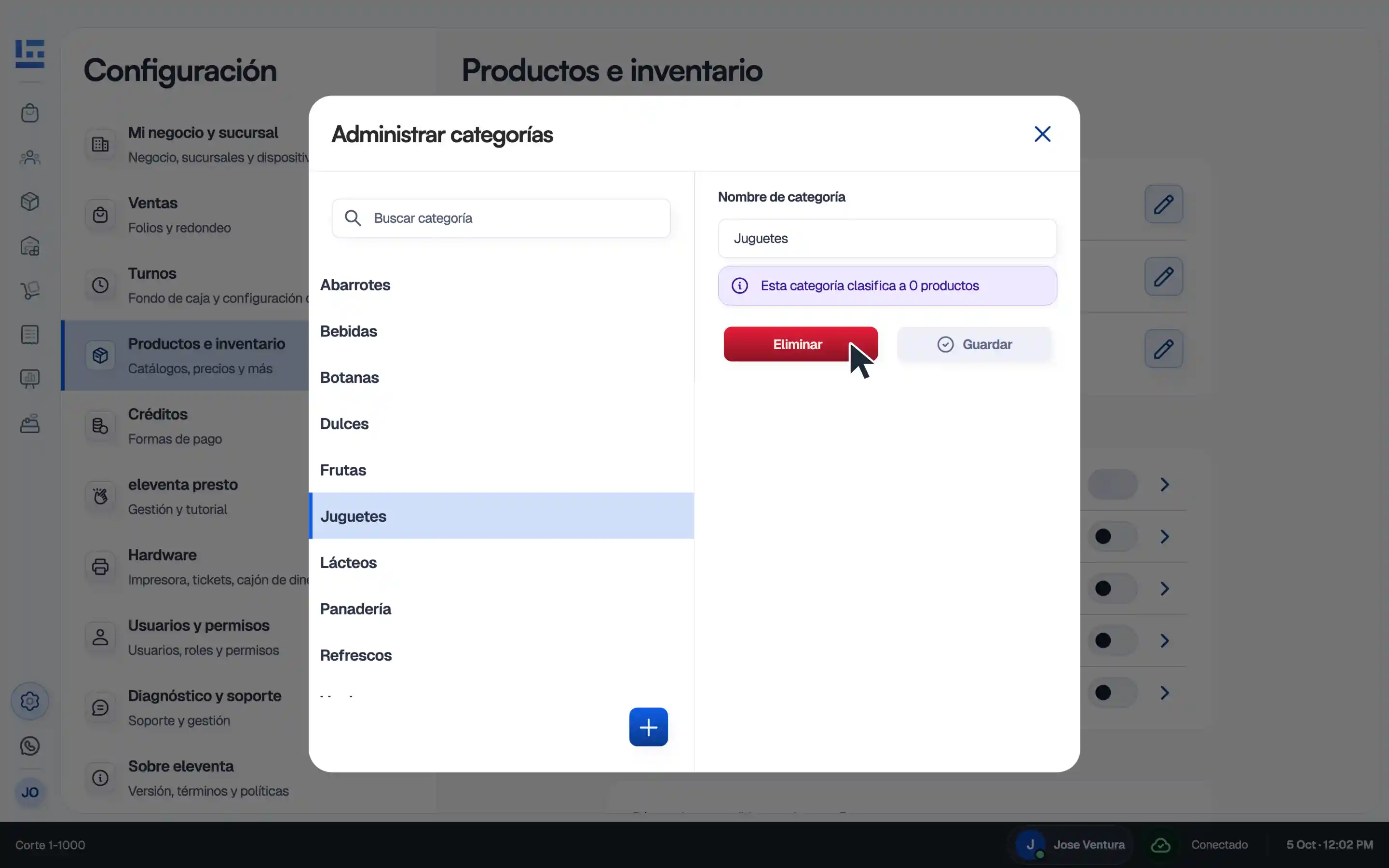Click the search magnifier icon

pos(353,218)
